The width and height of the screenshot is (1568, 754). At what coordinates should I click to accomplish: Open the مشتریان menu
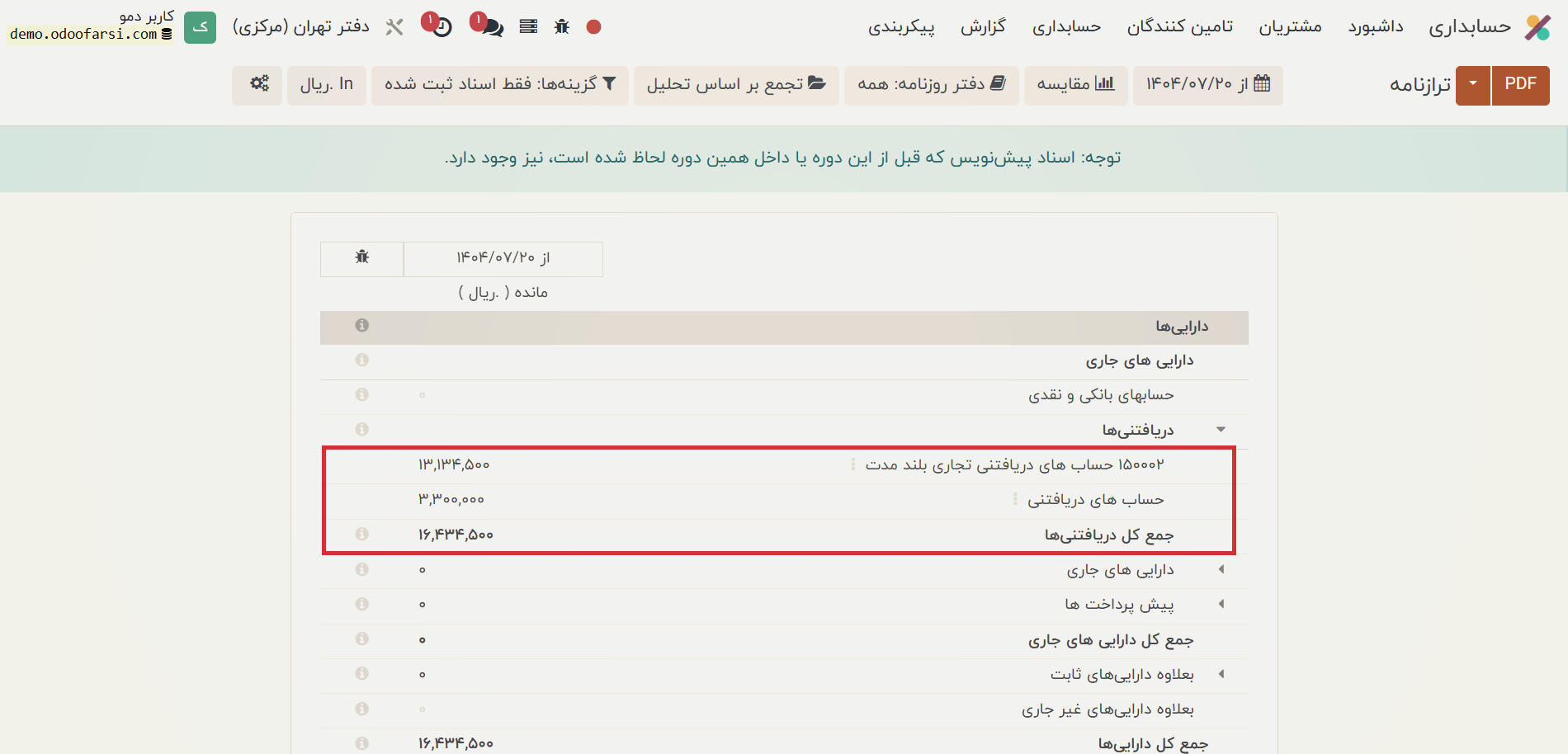1290,27
